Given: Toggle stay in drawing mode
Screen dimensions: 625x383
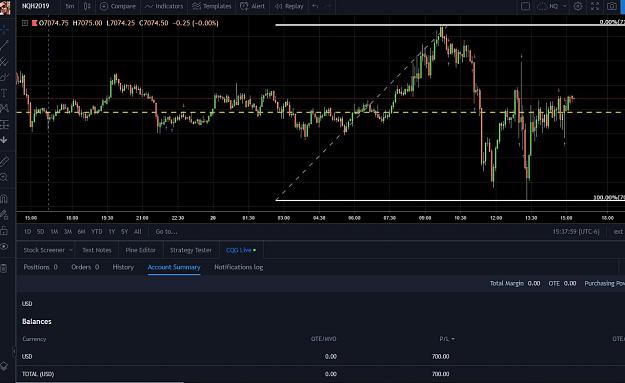Looking at the screenshot, I should point(4,215).
